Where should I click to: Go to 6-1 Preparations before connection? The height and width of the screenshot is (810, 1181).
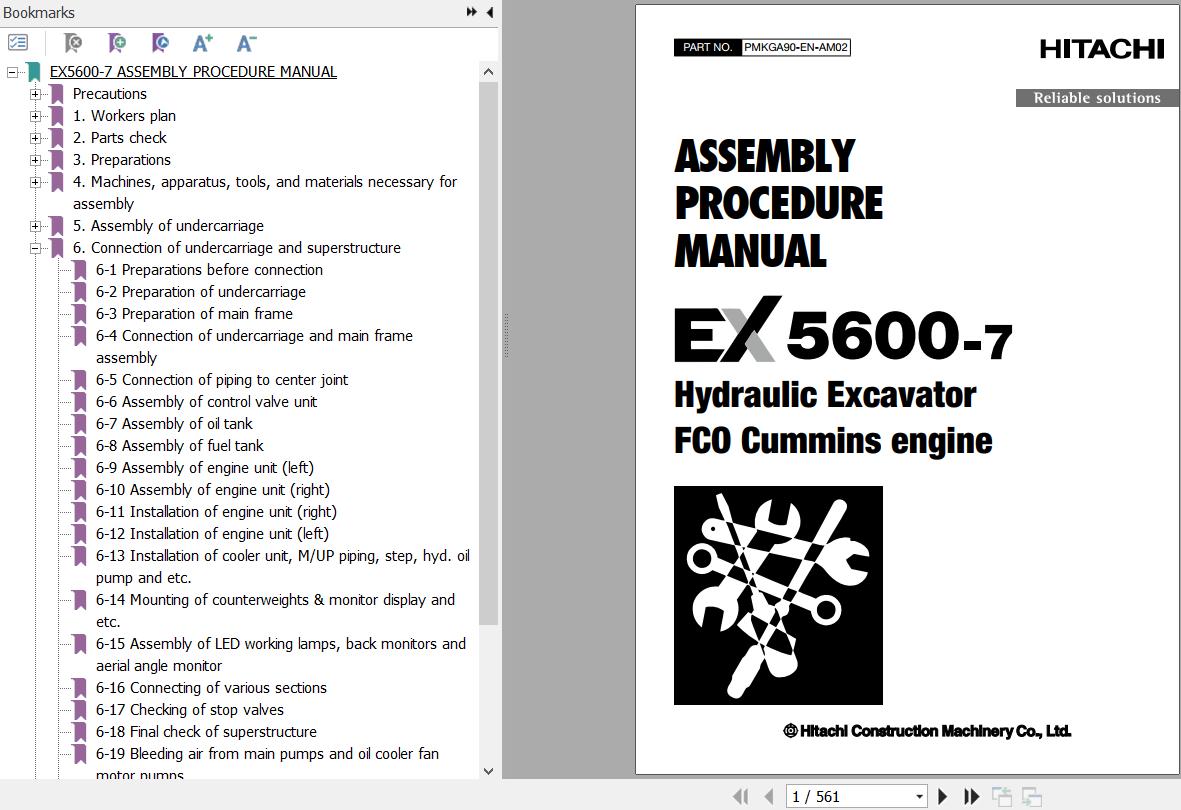pos(209,270)
